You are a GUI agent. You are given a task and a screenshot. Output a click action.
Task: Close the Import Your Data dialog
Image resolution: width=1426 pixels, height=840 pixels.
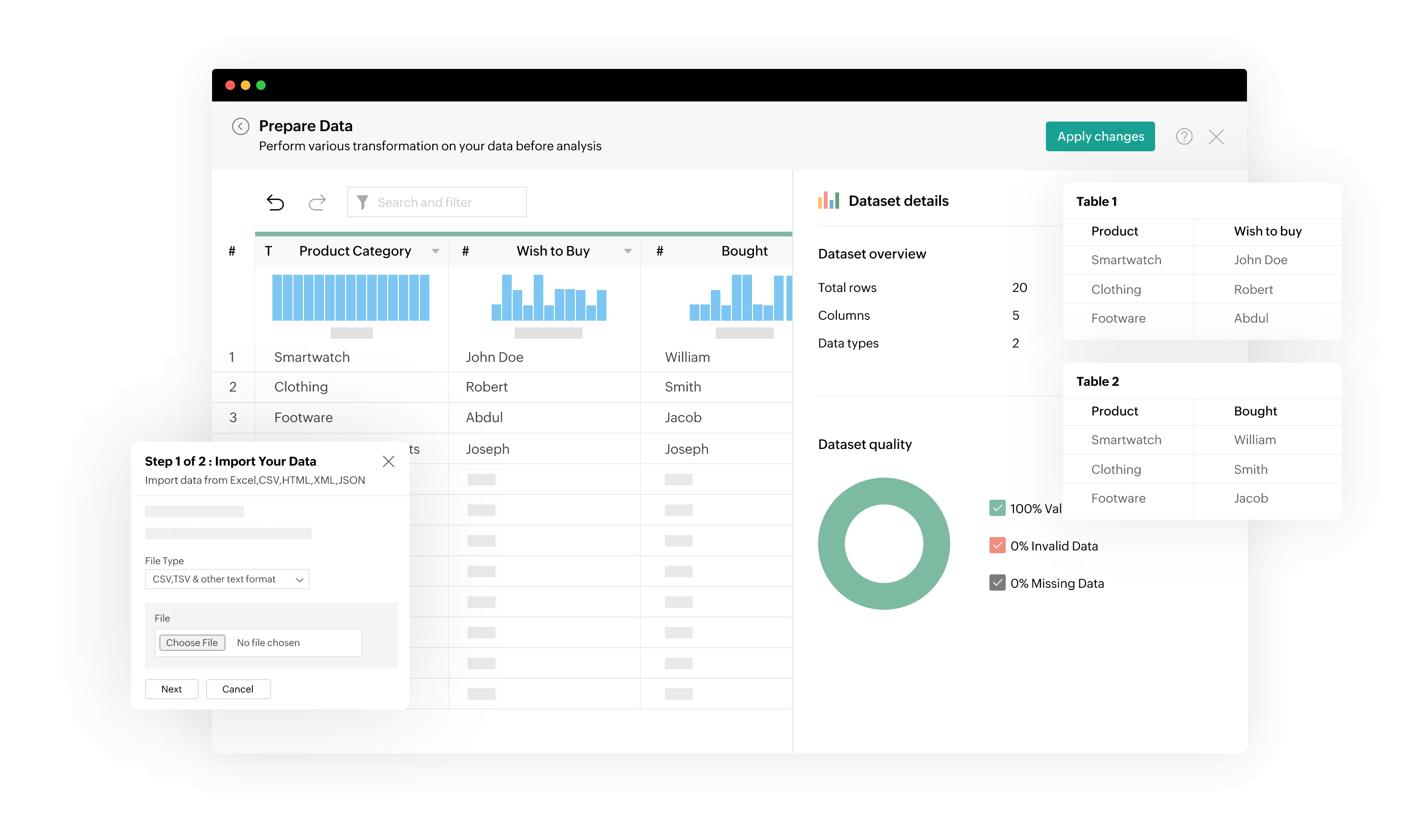pos(388,461)
